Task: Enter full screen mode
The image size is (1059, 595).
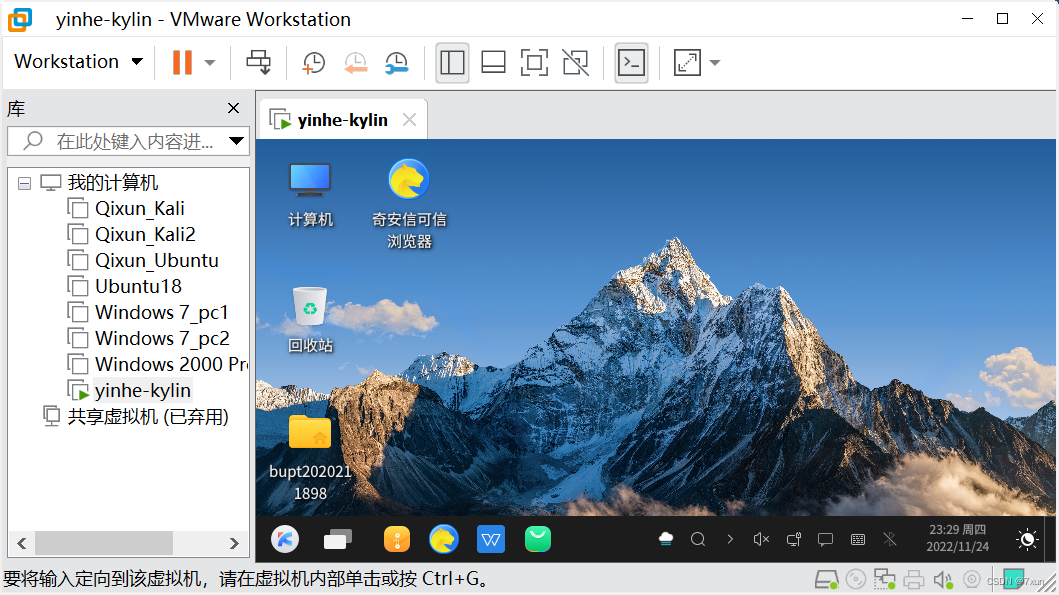Action: (534, 62)
